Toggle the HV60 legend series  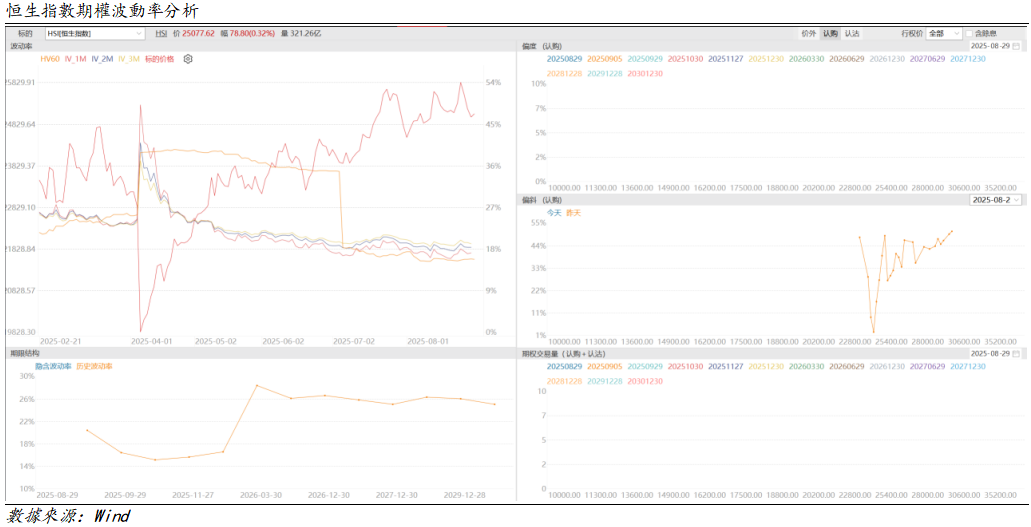[x=50, y=59]
